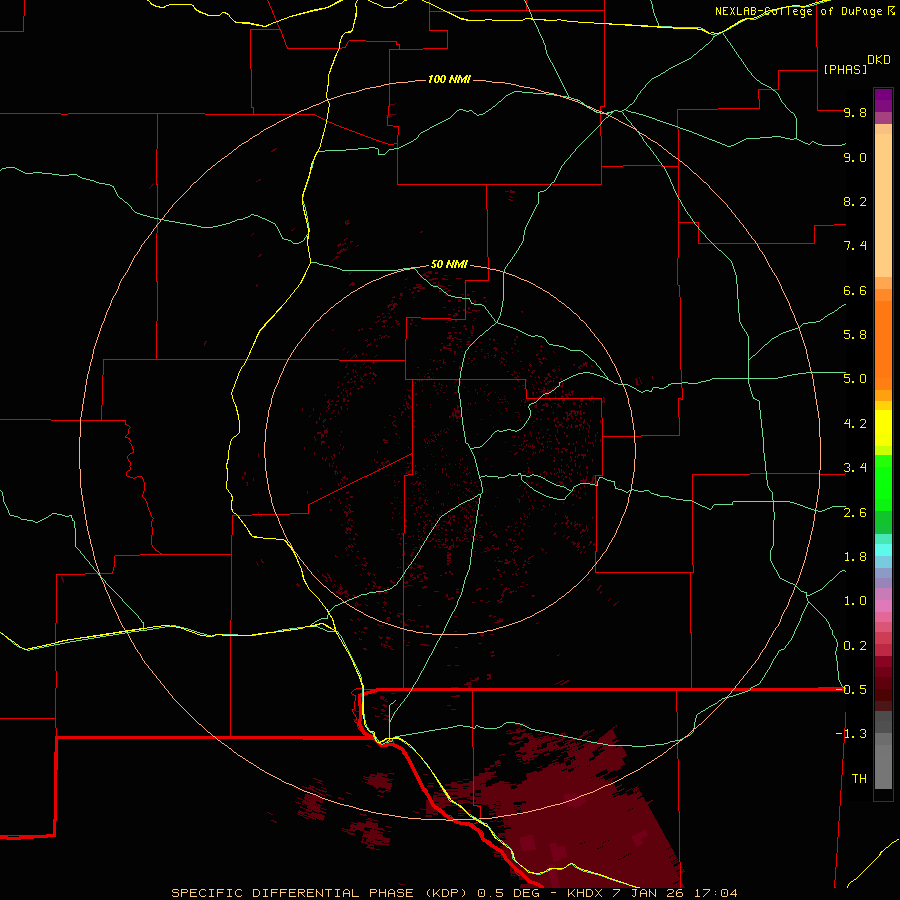This screenshot has width=900, height=900.
Task: Pick the pink band of the color scale
Action: [x=883, y=606]
